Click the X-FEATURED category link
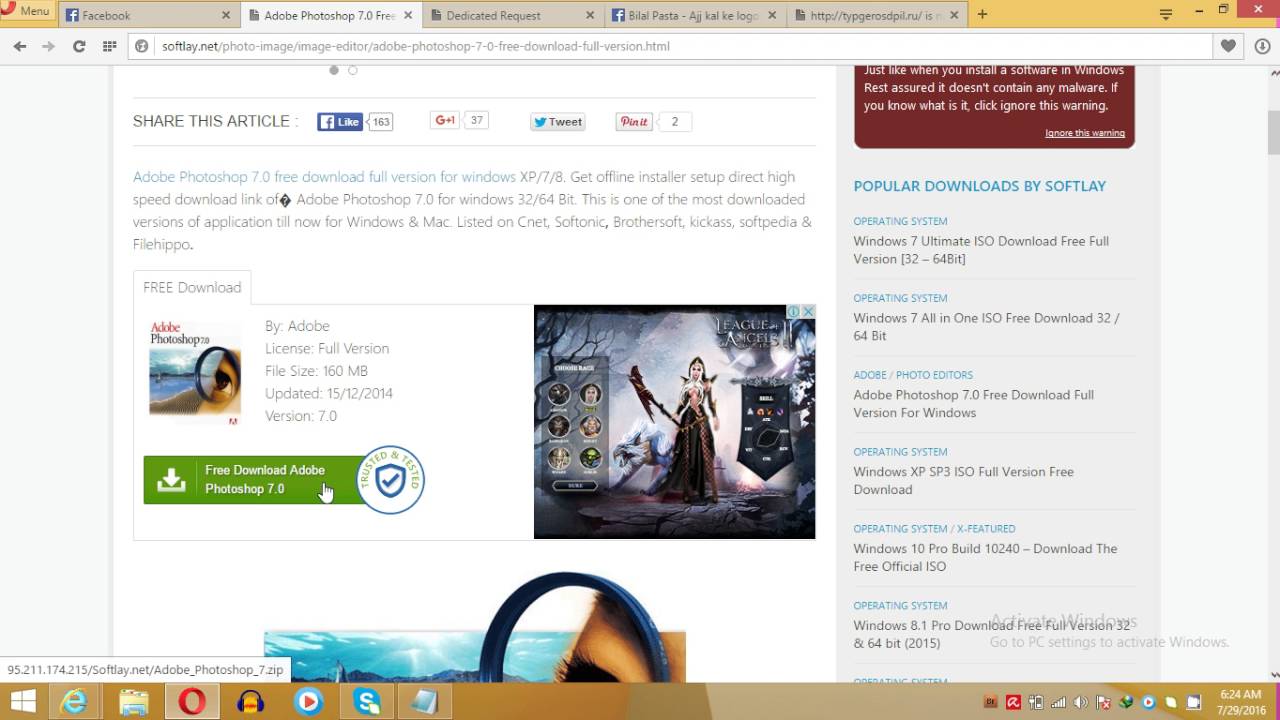This screenshot has width=1280, height=720. click(x=986, y=529)
